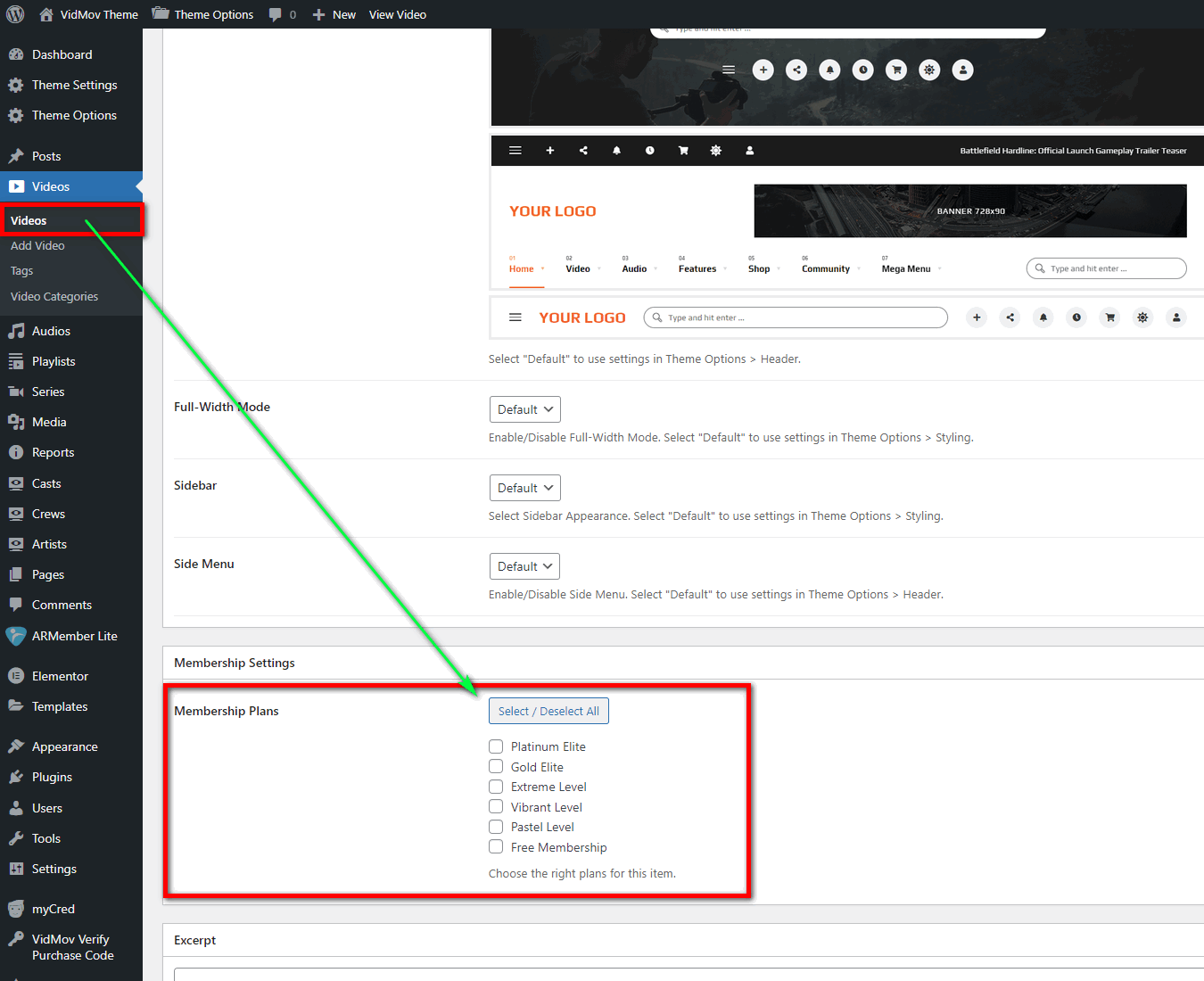Viewport: 1204px width, 981px height.
Task: Click Select / Deselect All button
Action: point(548,711)
